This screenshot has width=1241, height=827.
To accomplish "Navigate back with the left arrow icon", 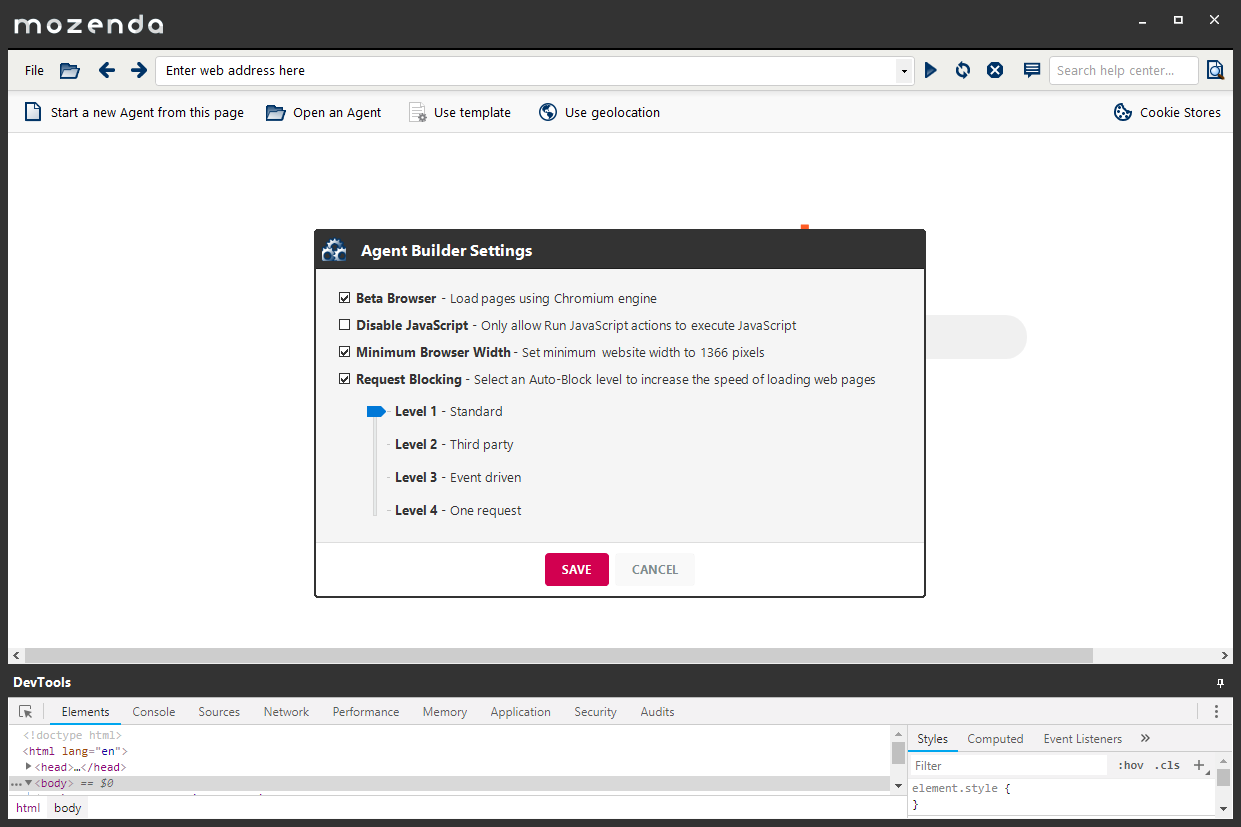I will [107, 70].
